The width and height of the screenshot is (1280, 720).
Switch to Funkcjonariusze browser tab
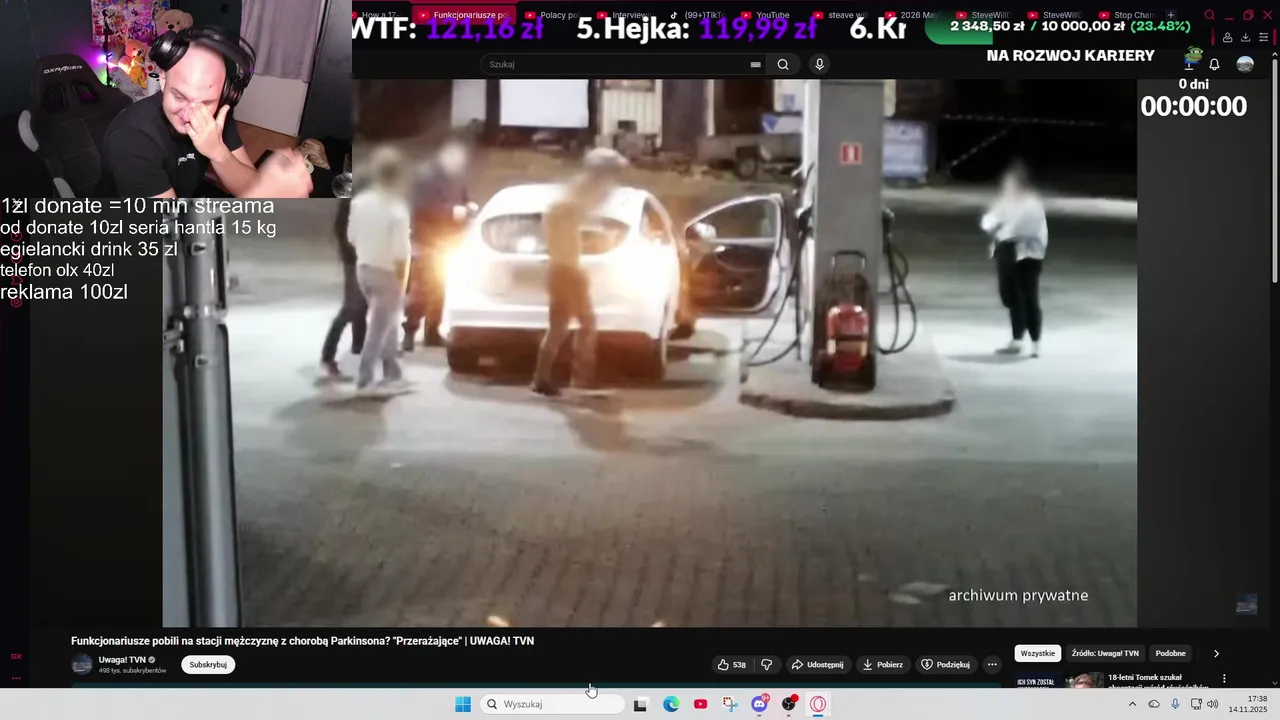pyautogui.click(x=464, y=15)
